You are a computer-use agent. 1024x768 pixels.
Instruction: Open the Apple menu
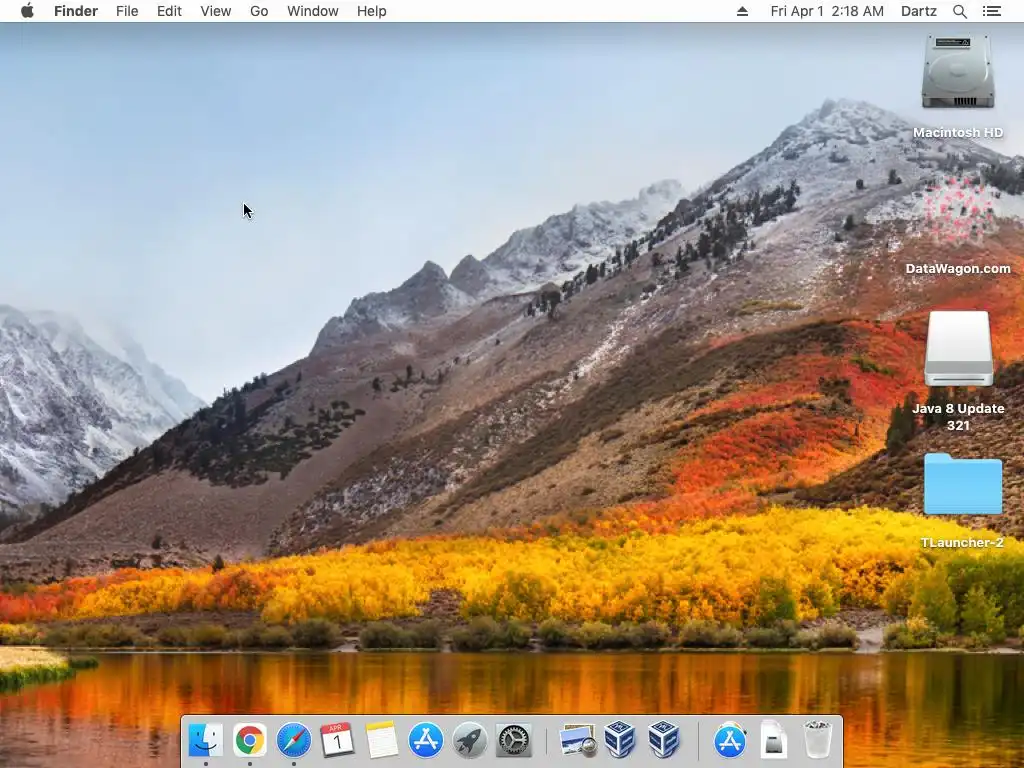[27, 11]
